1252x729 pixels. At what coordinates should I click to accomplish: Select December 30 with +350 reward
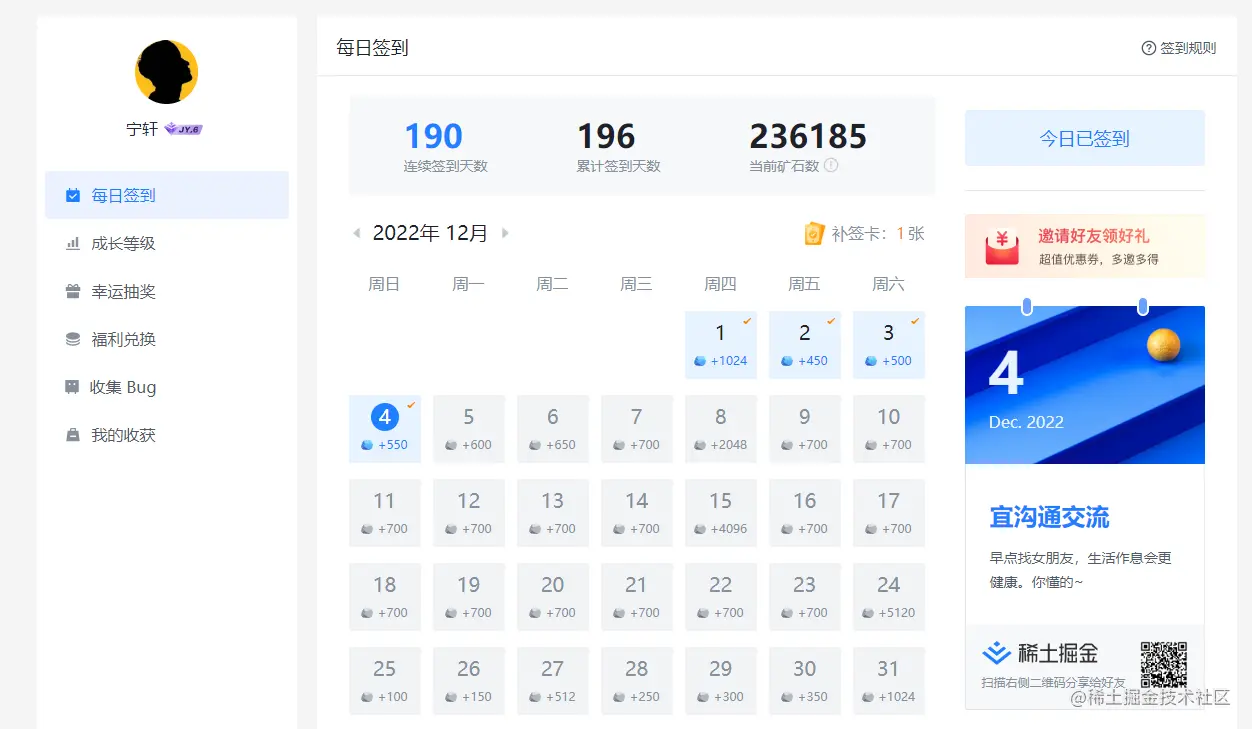point(805,681)
